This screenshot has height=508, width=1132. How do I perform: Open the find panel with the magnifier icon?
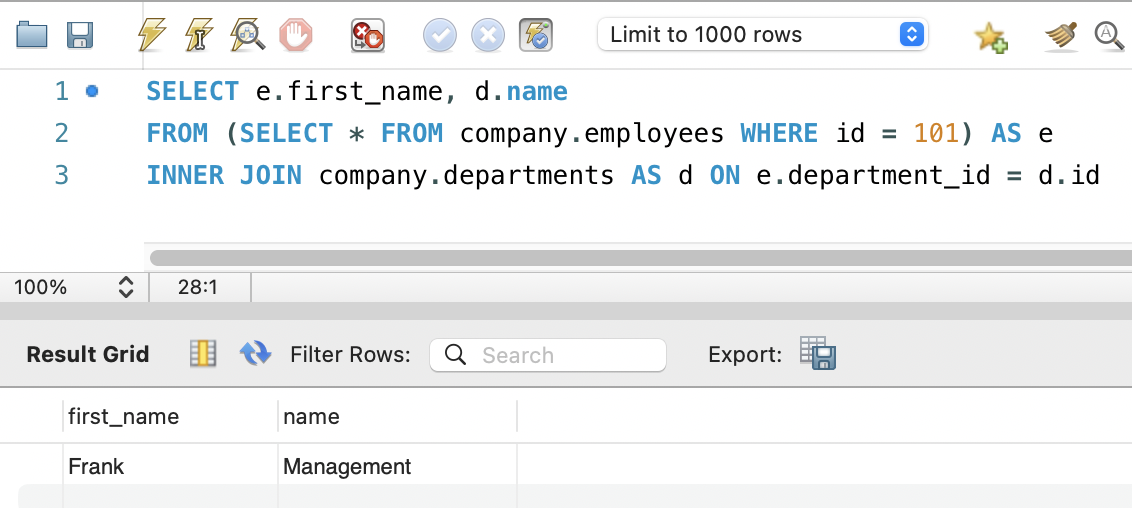coord(1110,35)
